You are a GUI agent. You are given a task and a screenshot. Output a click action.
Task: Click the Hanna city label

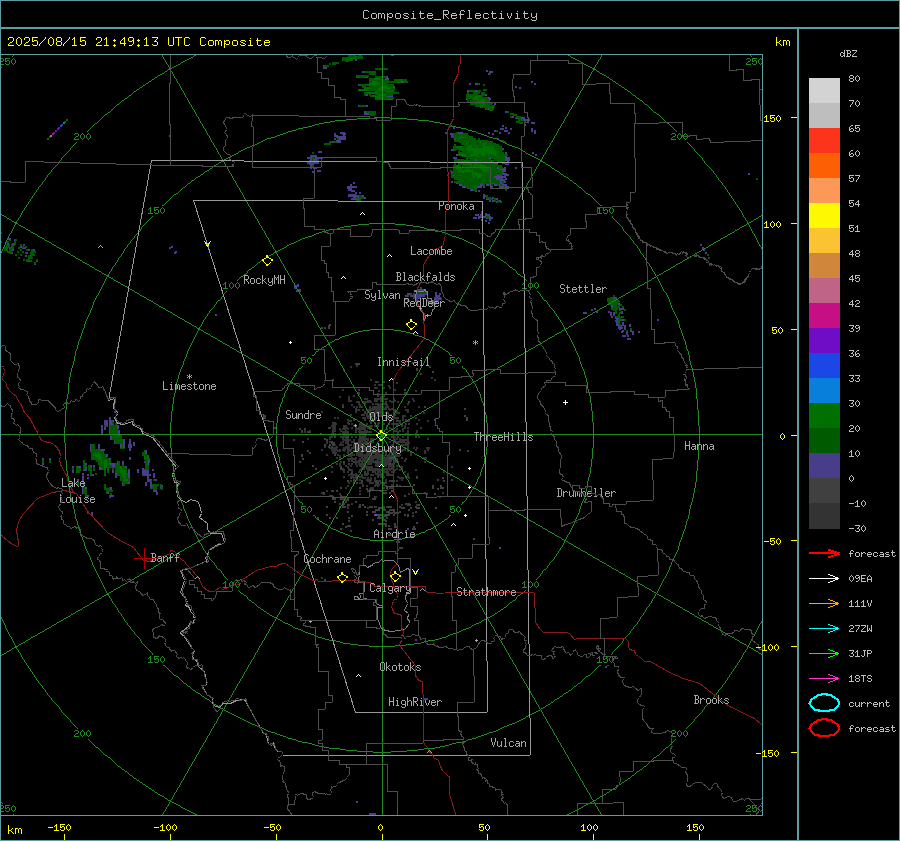(x=699, y=446)
